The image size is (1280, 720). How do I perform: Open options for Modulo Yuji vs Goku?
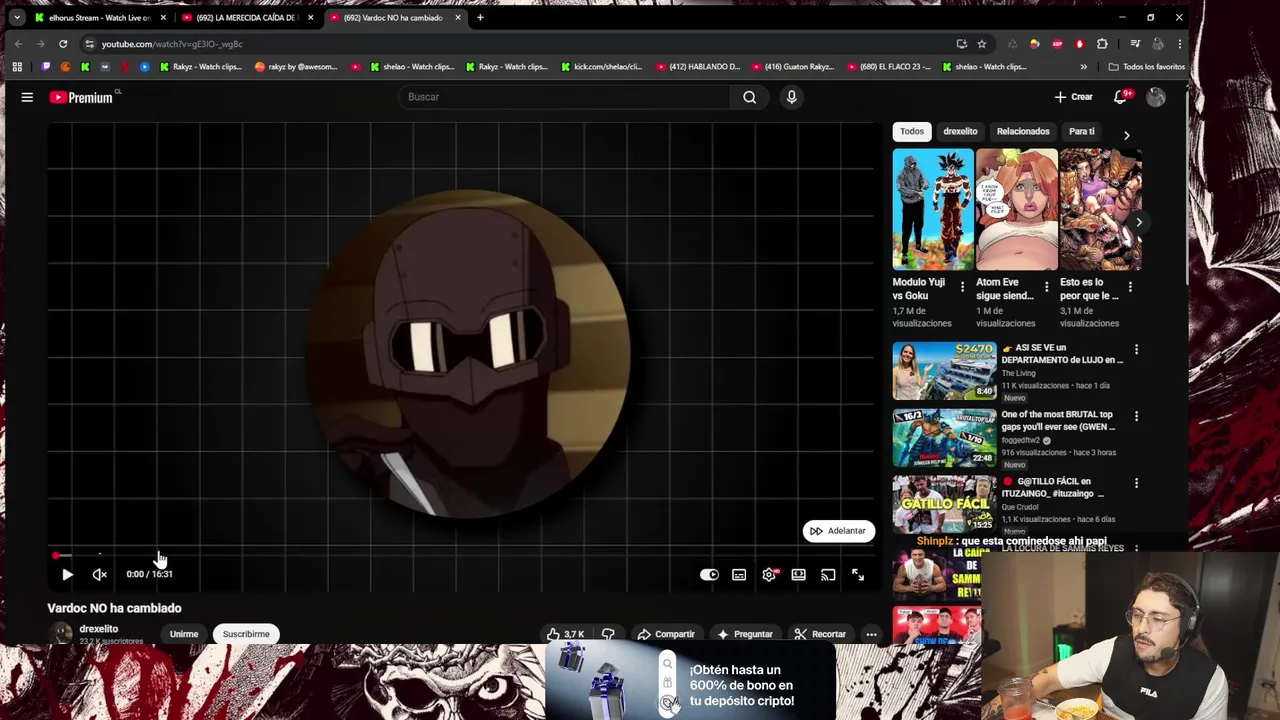pos(963,287)
